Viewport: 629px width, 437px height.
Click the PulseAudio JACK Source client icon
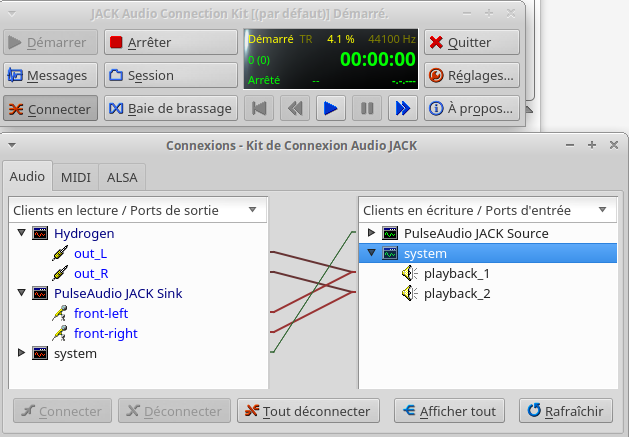coord(390,233)
